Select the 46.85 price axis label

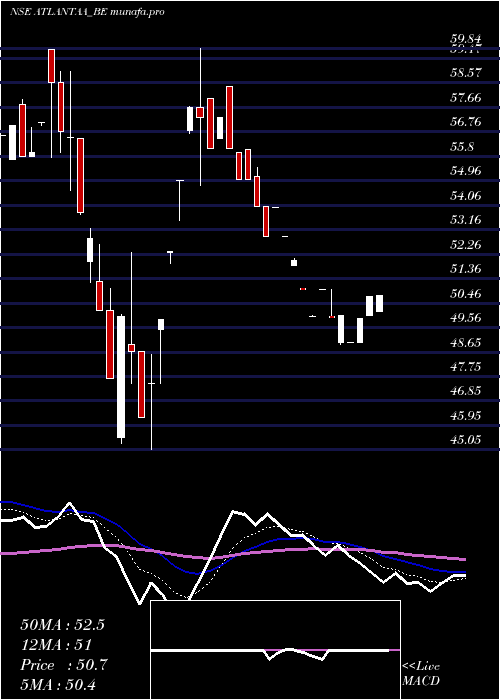pyautogui.click(x=466, y=392)
